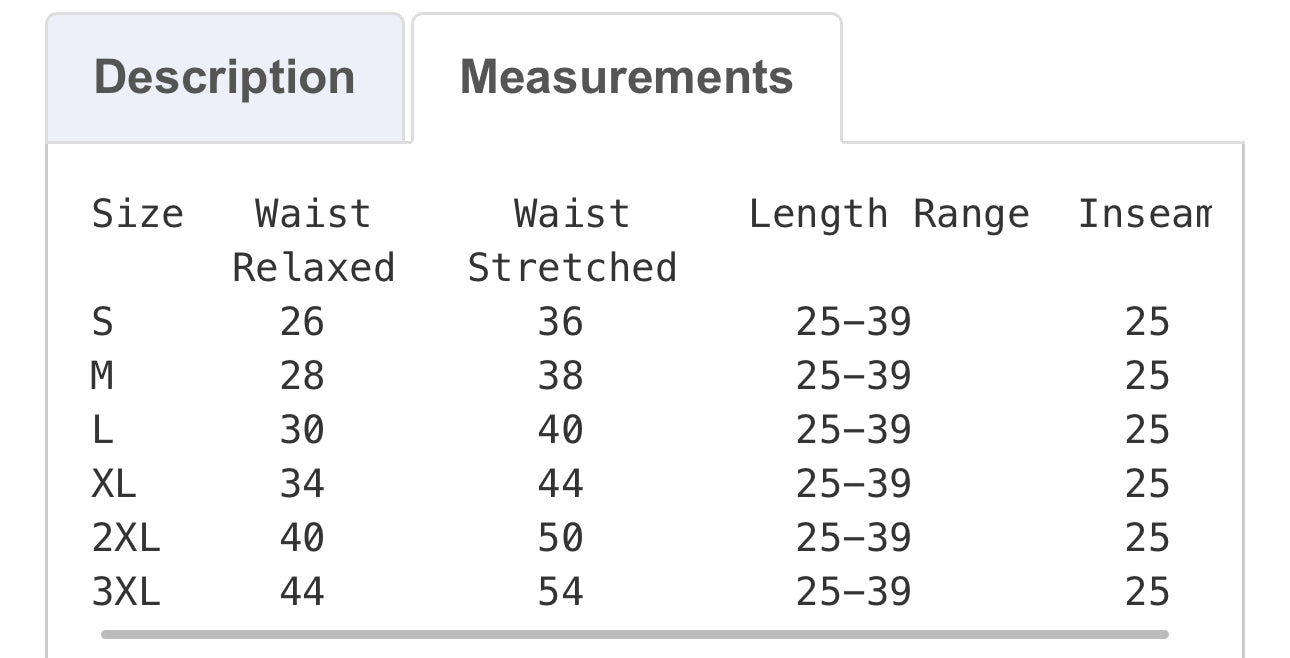
Task: Select the Measurements tab
Action: (626, 78)
